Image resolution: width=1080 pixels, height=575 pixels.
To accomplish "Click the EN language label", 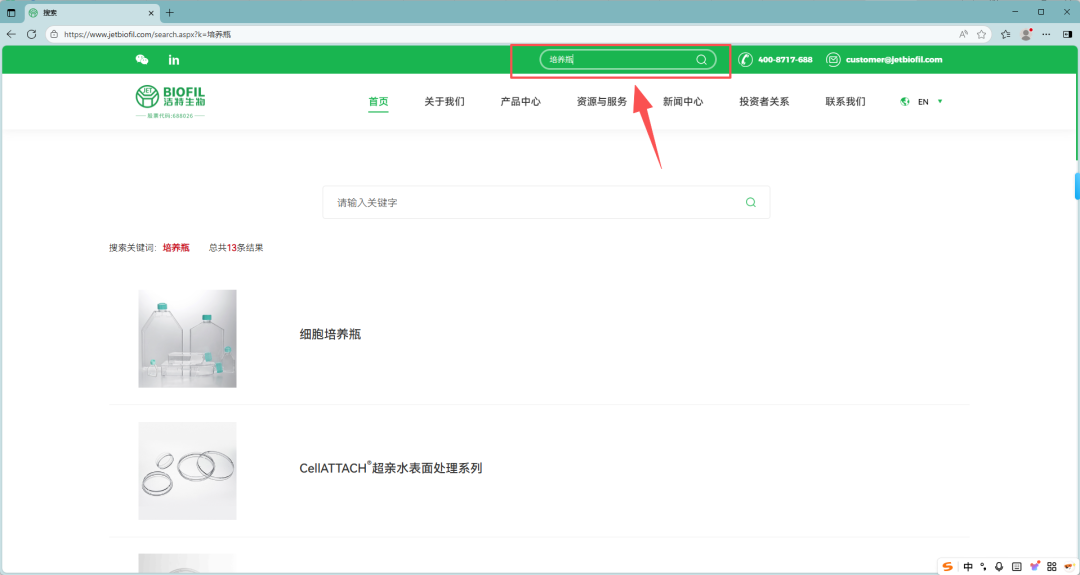I will click(x=923, y=102).
